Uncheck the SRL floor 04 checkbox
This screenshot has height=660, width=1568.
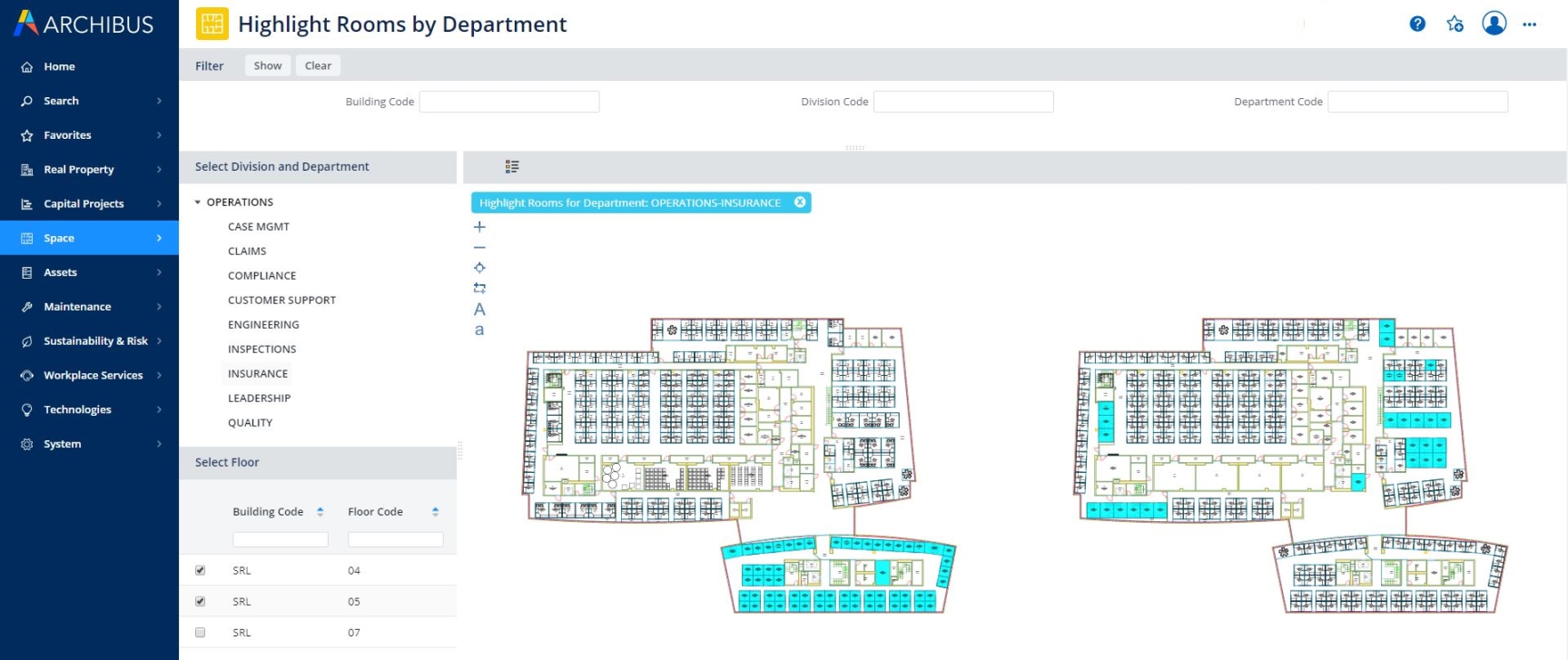(x=201, y=570)
